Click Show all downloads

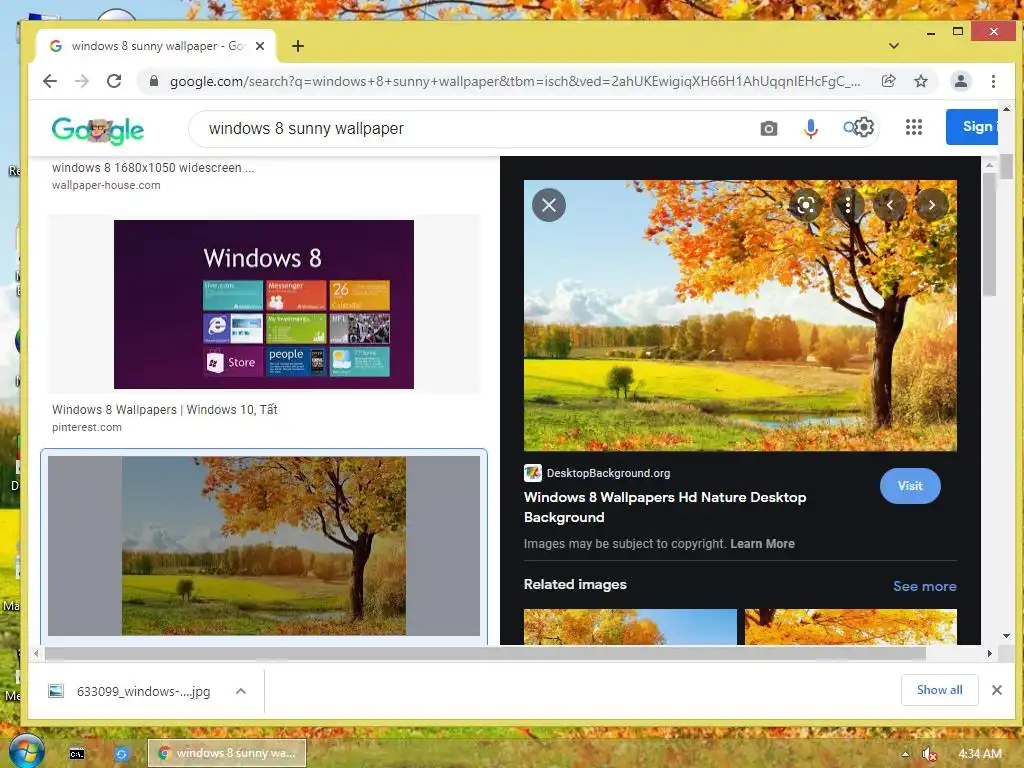pos(939,690)
